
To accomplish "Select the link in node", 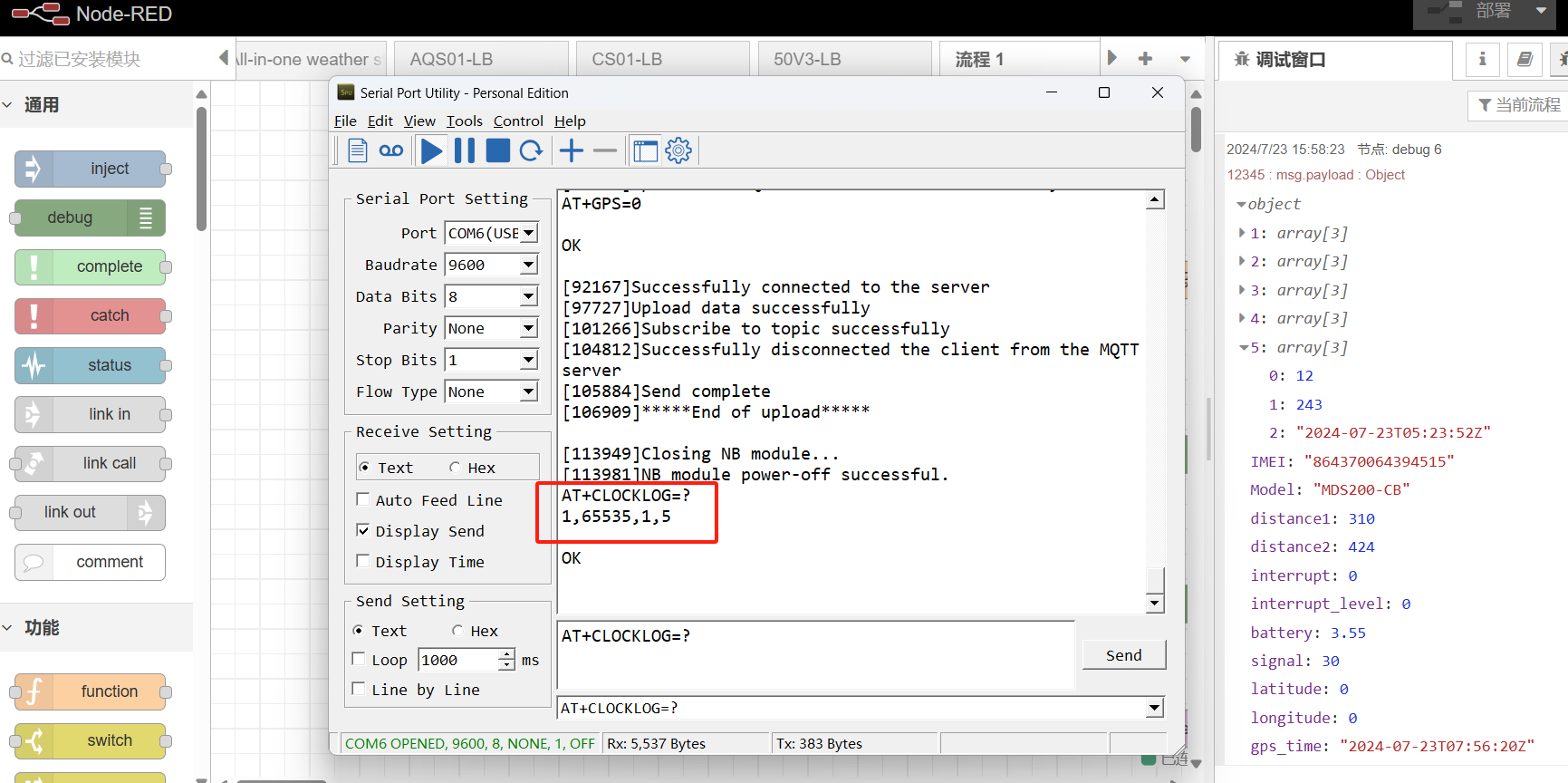I will pos(90,414).
